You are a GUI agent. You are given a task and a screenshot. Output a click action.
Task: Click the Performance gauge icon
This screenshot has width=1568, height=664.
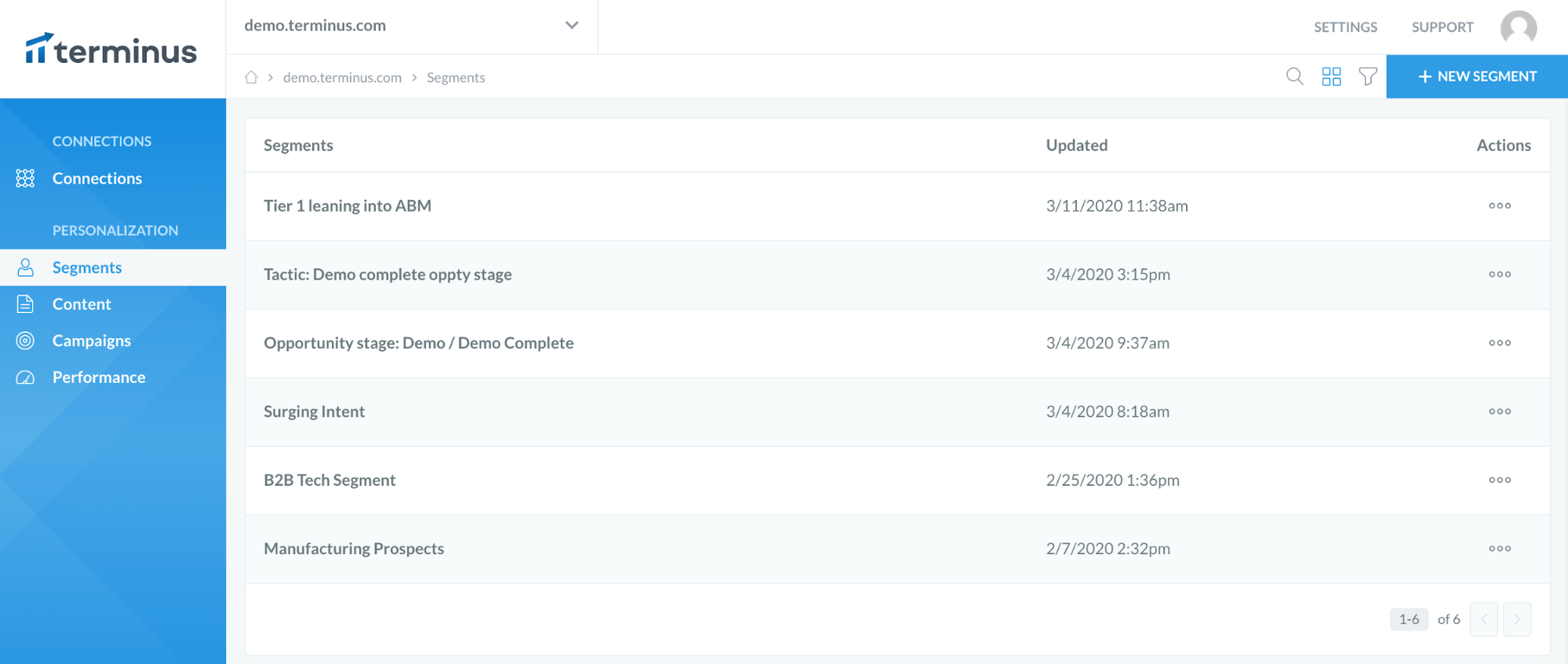[x=25, y=378]
